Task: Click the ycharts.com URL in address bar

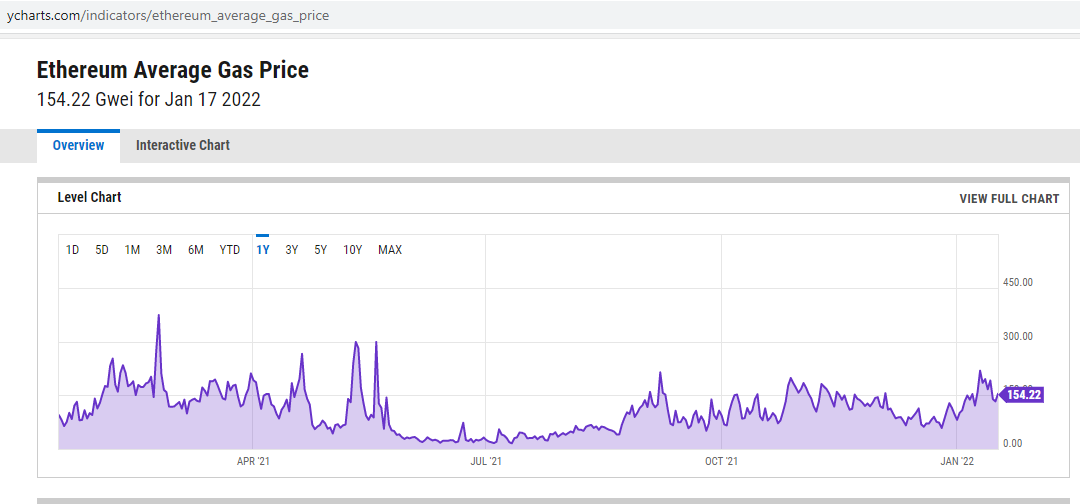Action: coord(167,16)
